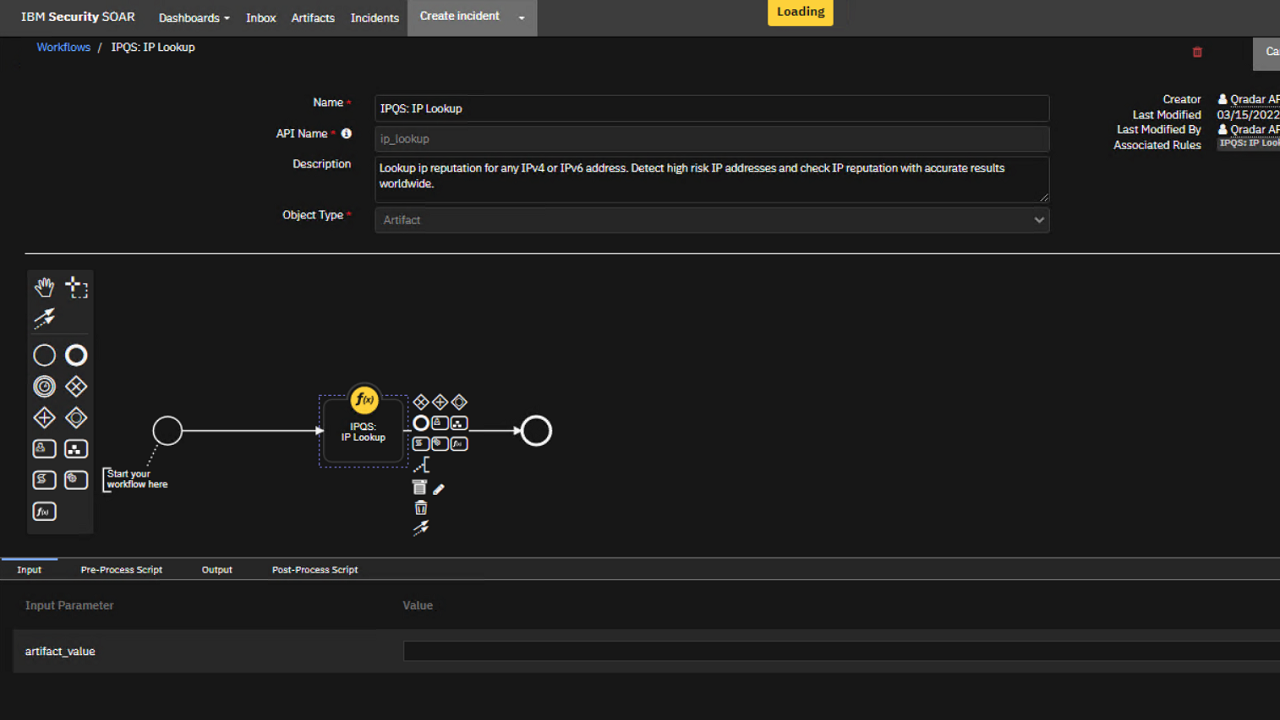Image resolution: width=1280 pixels, height=720 pixels.
Task: Switch to the Input tab
Action: tap(29, 570)
